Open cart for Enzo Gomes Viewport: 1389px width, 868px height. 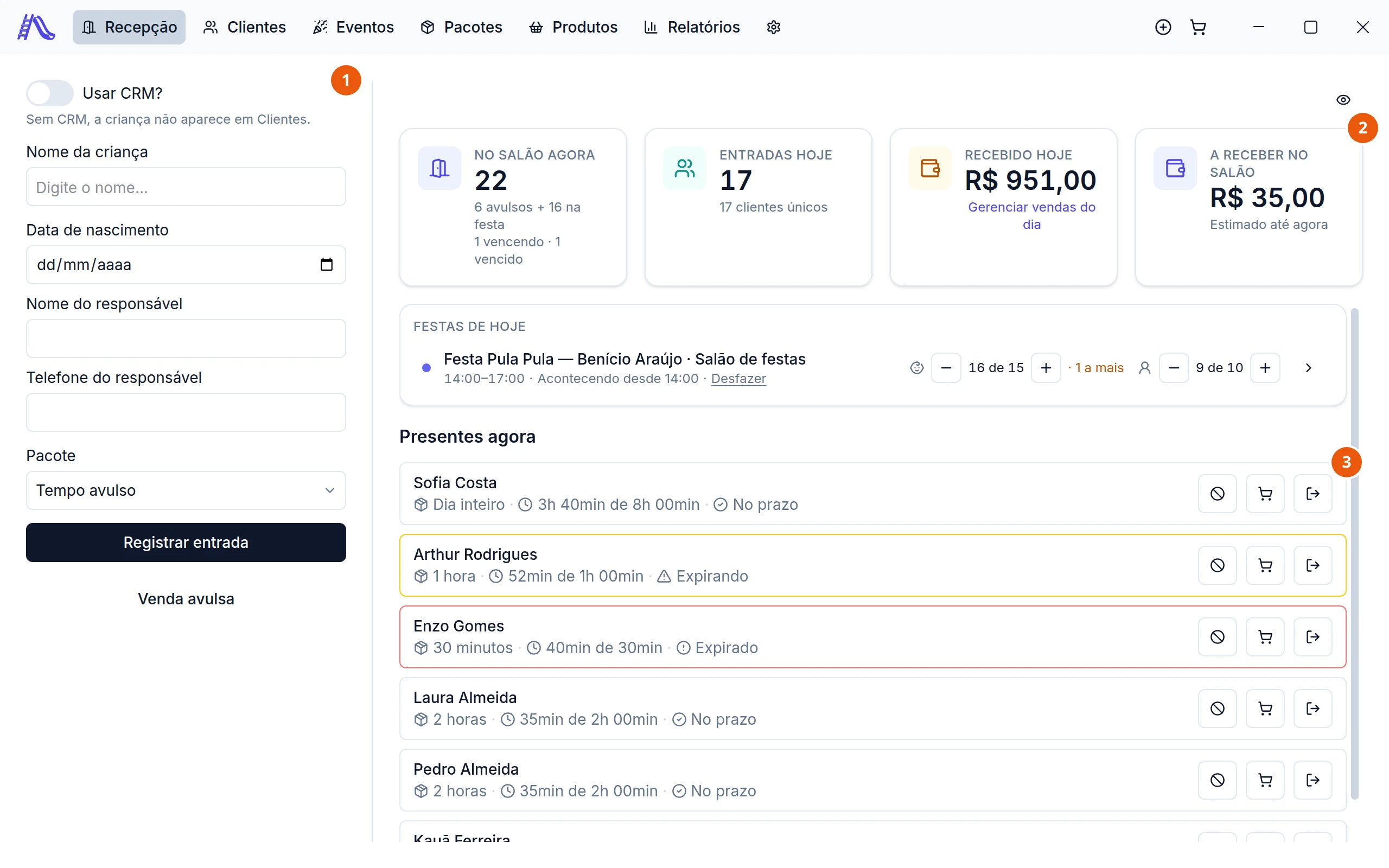click(1265, 637)
